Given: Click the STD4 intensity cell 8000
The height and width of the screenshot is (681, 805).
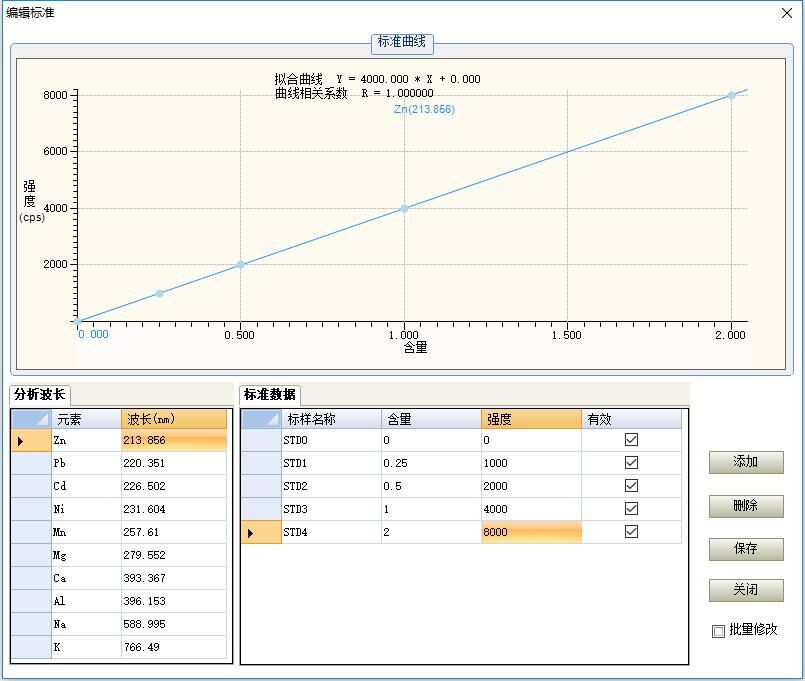Looking at the screenshot, I should click(530, 532).
